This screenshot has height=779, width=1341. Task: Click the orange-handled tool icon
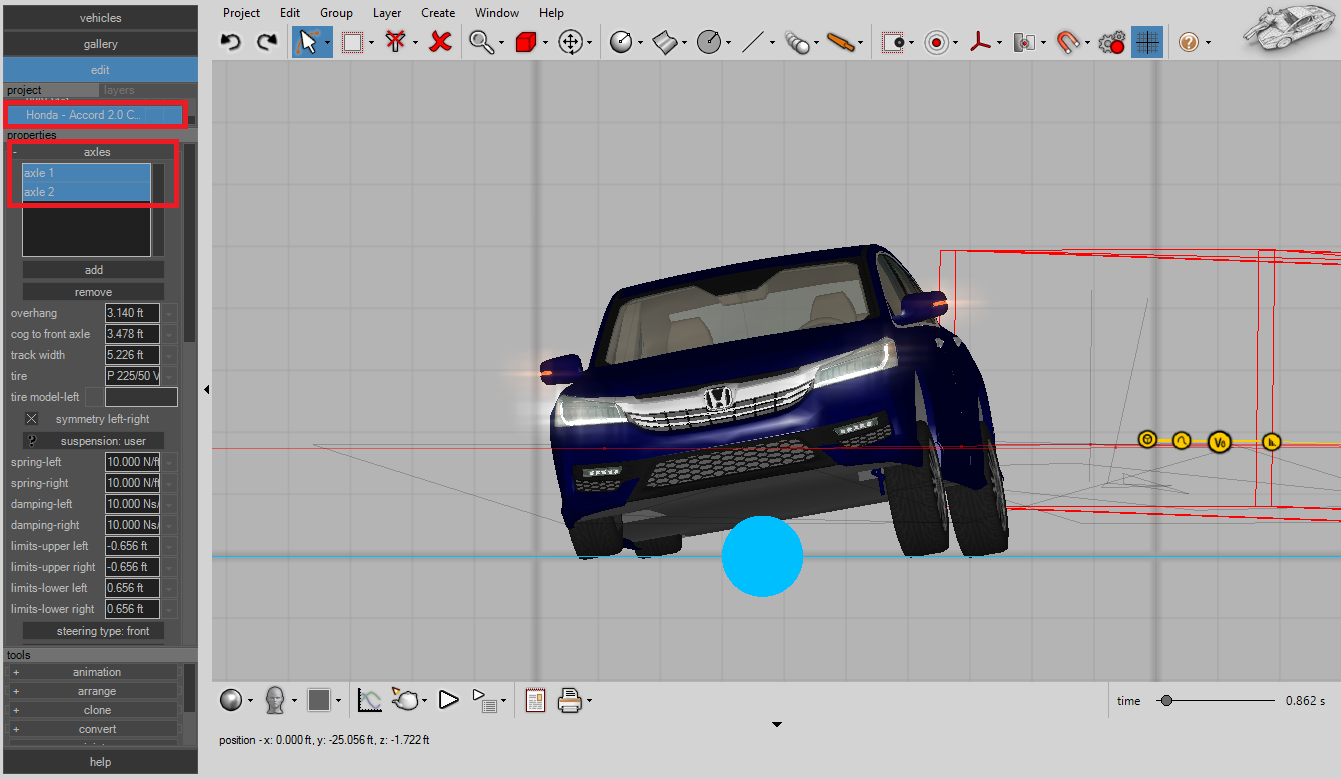coord(842,42)
